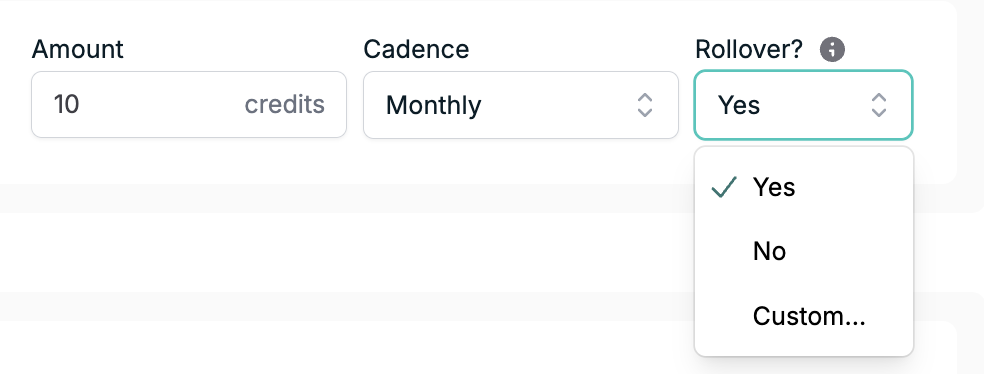Click the Rollover? field label
The image size is (984, 374).
pyautogui.click(x=749, y=49)
